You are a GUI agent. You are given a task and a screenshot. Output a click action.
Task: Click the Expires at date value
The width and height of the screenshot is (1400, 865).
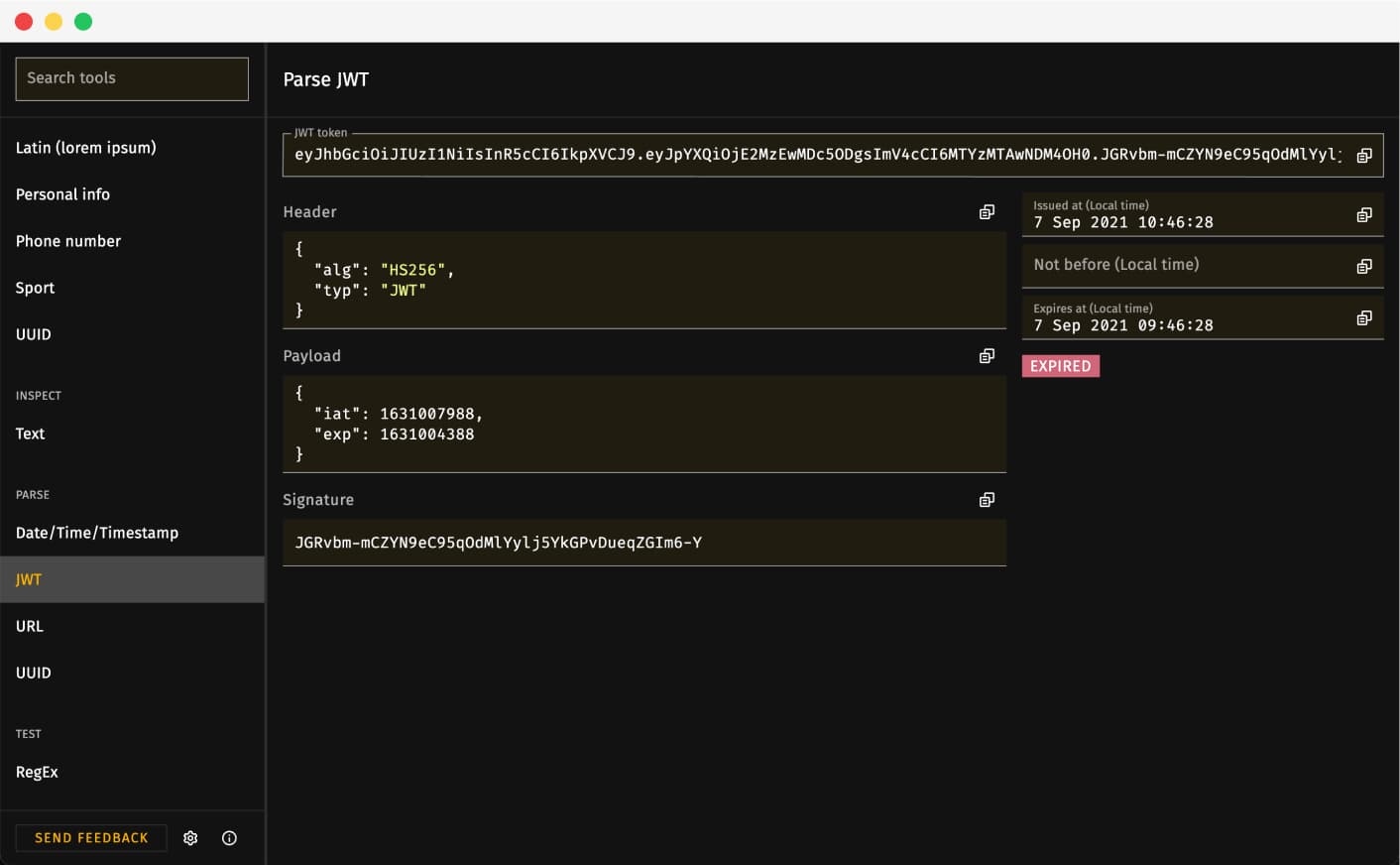click(1123, 325)
